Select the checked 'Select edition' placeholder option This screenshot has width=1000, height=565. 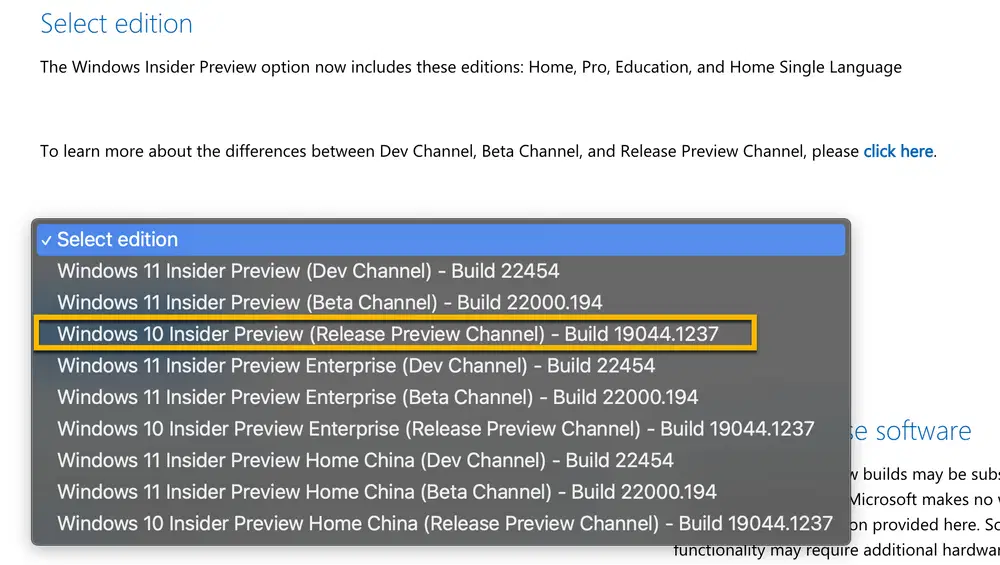[441, 240]
